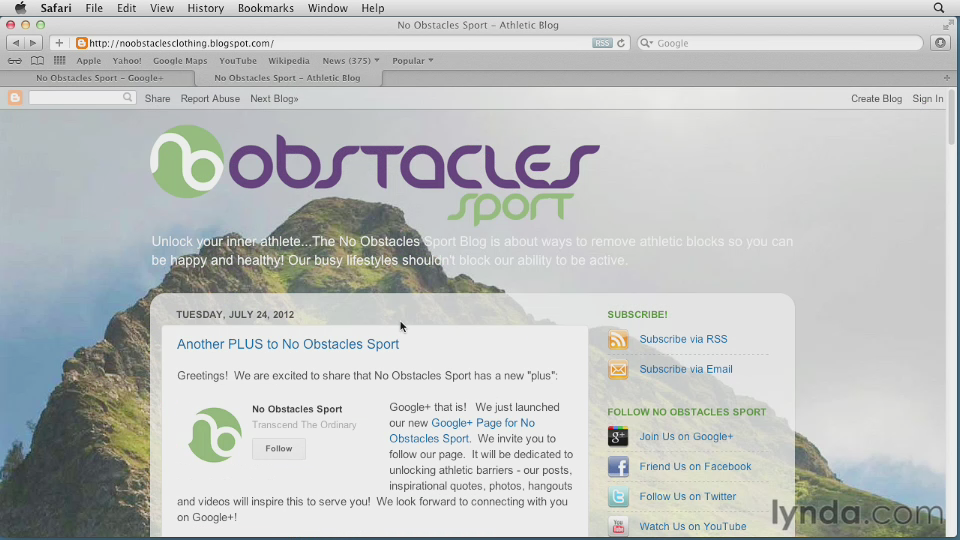This screenshot has width=960, height=540.
Task: Open the Downloads button in toolbar
Action: tap(939, 43)
